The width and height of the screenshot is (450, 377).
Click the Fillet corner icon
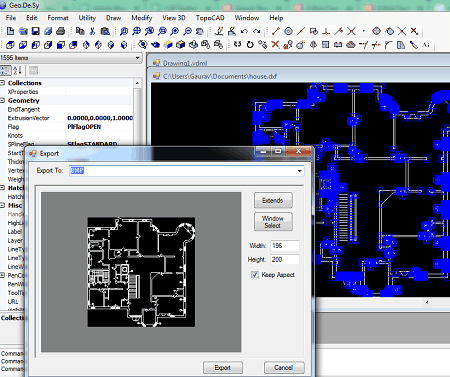(x=388, y=45)
